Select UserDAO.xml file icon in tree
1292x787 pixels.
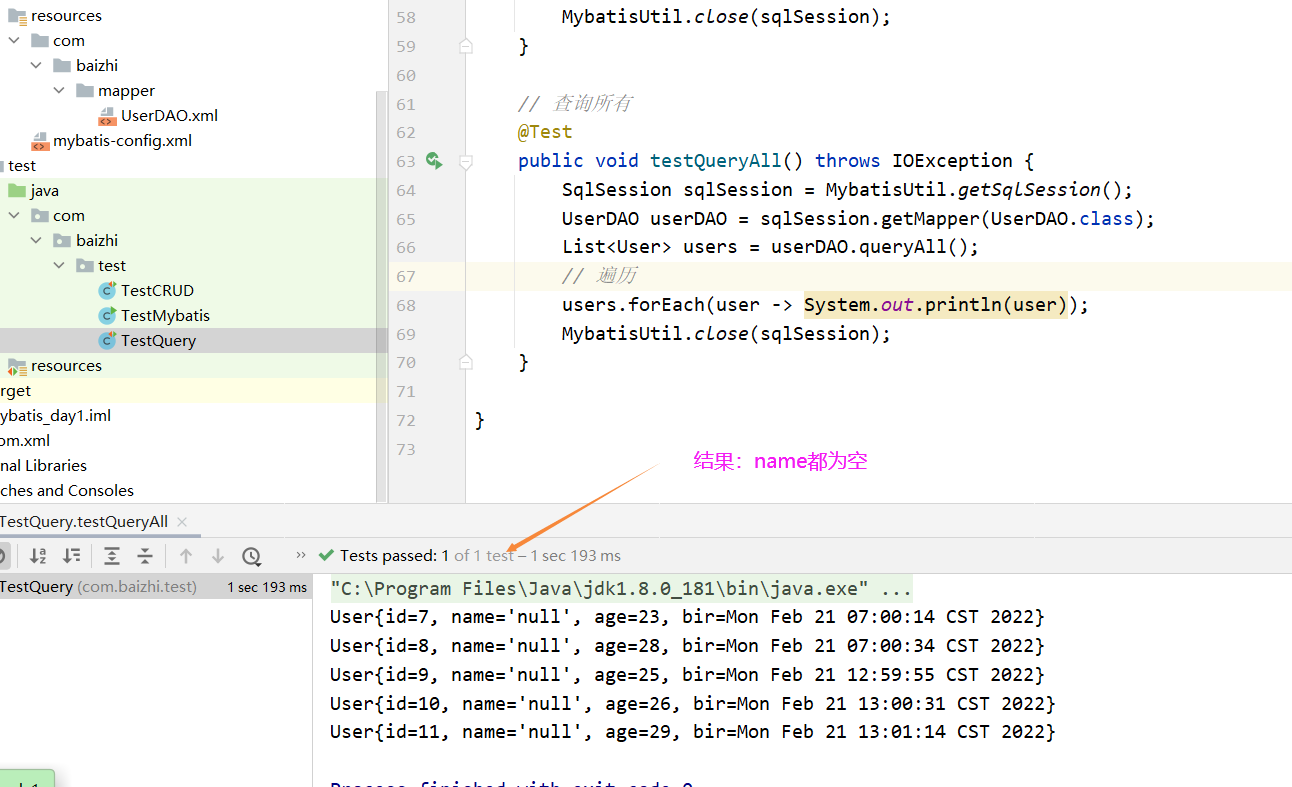coord(107,115)
